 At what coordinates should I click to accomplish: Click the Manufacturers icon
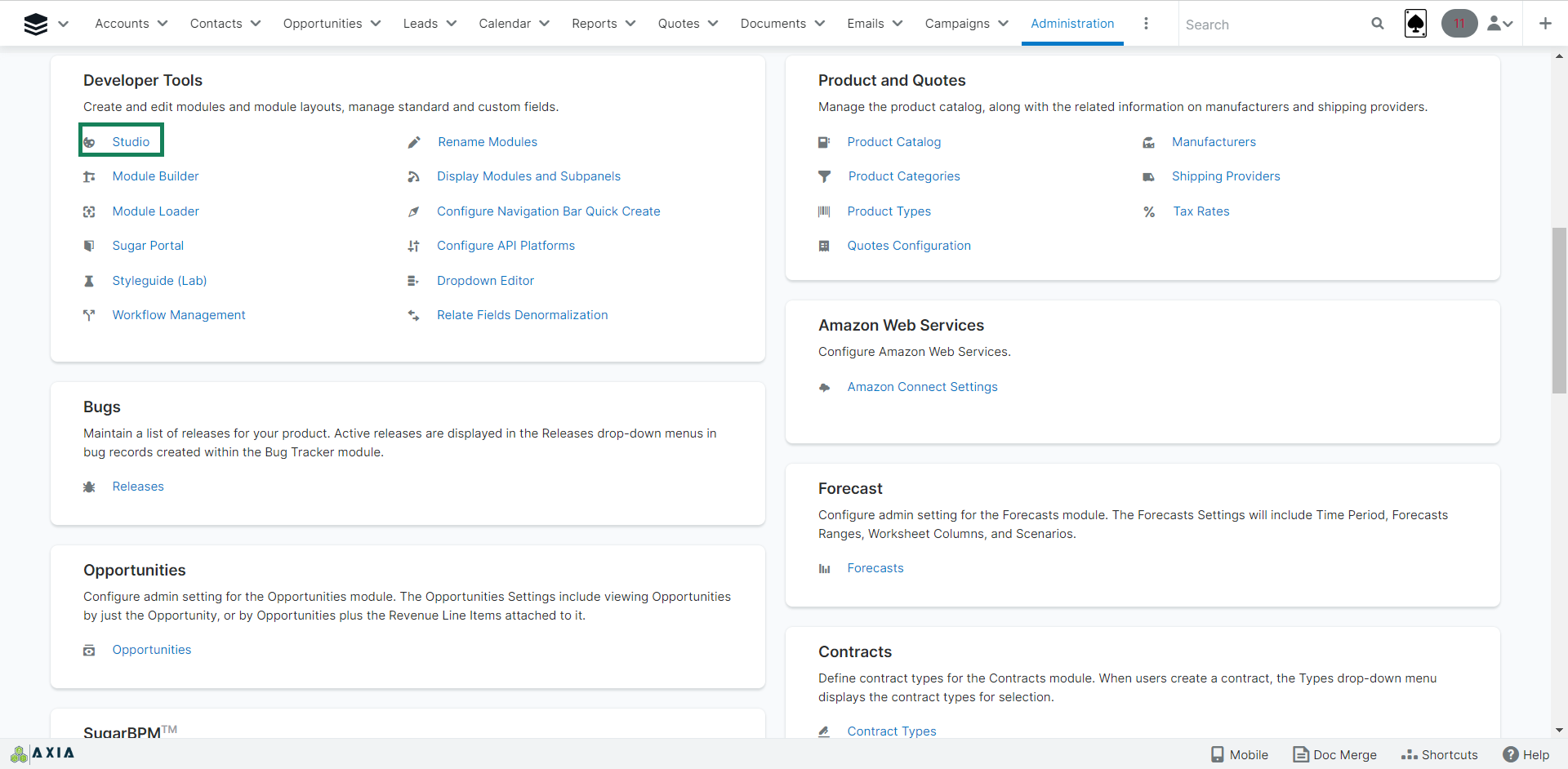click(x=1149, y=142)
